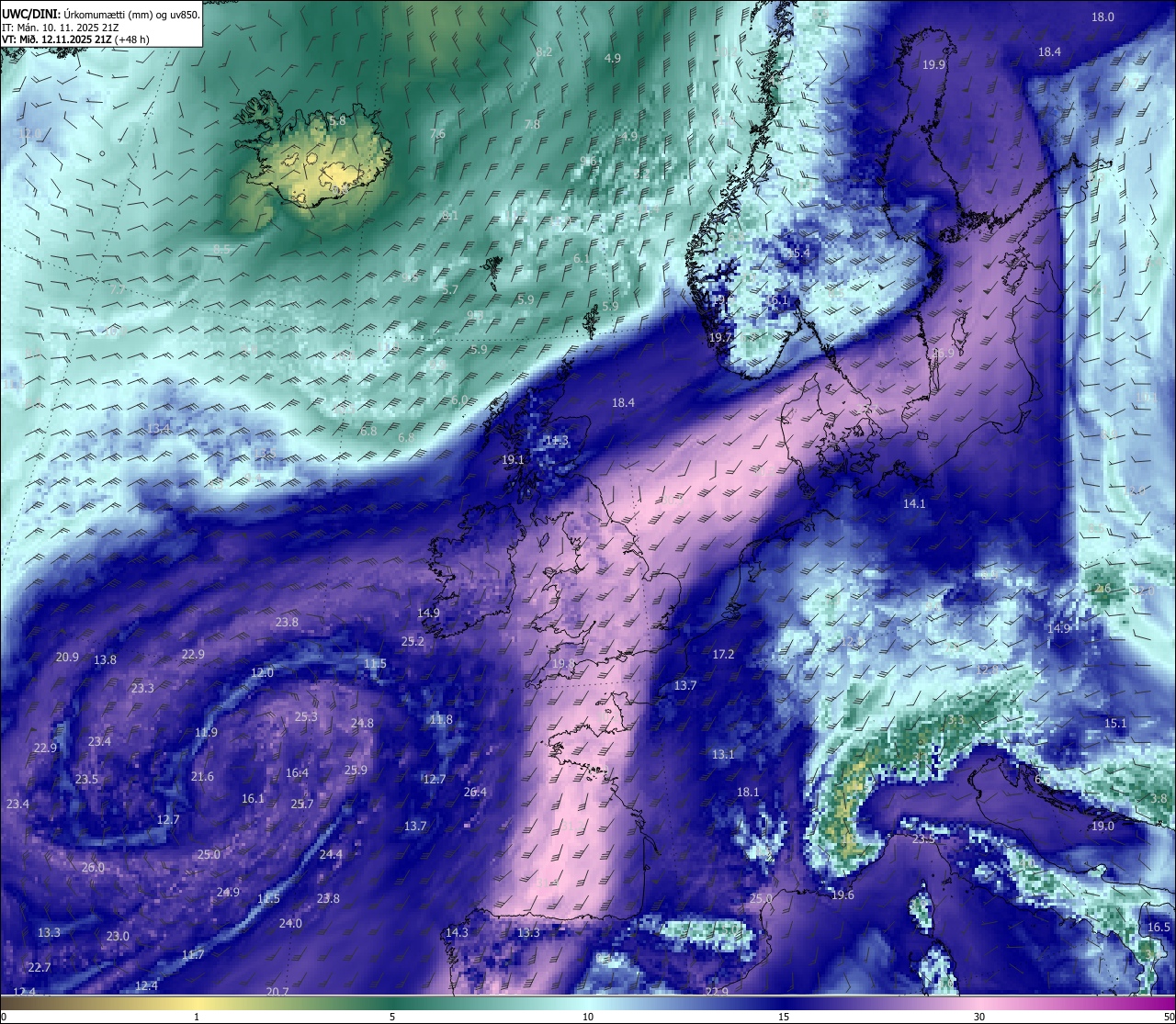Click the 19.0 value over the Adriatic

[1102, 826]
